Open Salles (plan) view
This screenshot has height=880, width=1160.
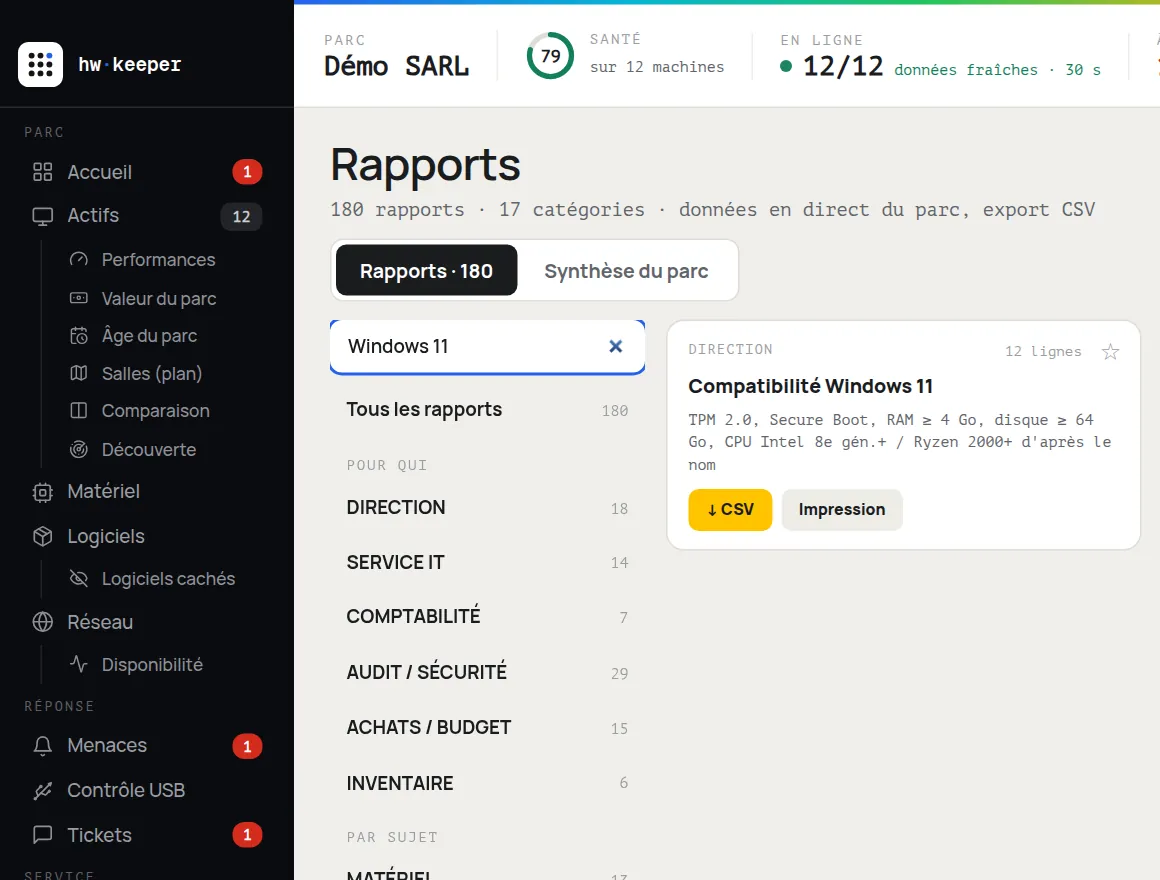(152, 373)
